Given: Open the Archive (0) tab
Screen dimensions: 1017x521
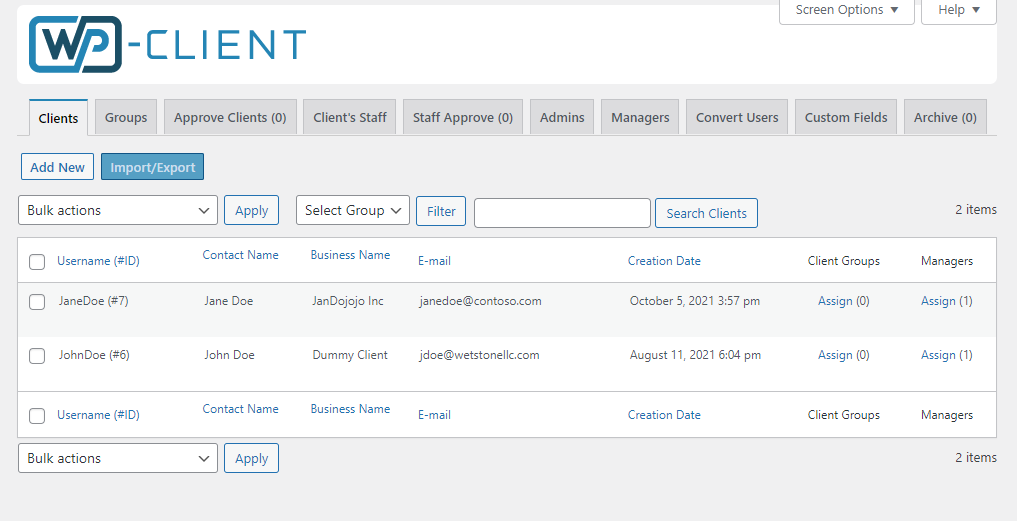Looking at the screenshot, I should pyautogui.click(x=945, y=117).
